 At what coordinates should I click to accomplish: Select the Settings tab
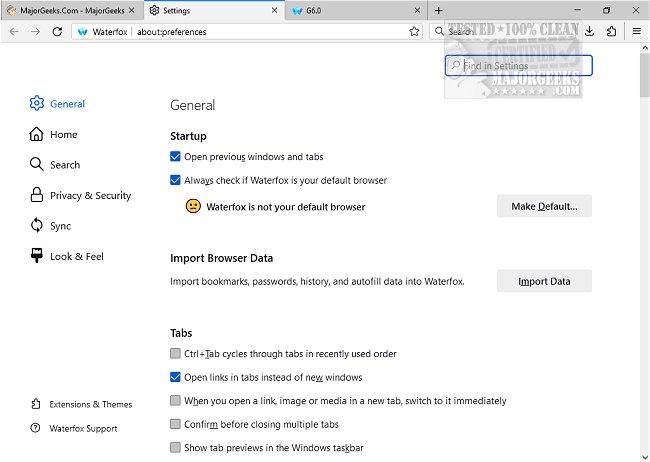(x=214, y=11)
